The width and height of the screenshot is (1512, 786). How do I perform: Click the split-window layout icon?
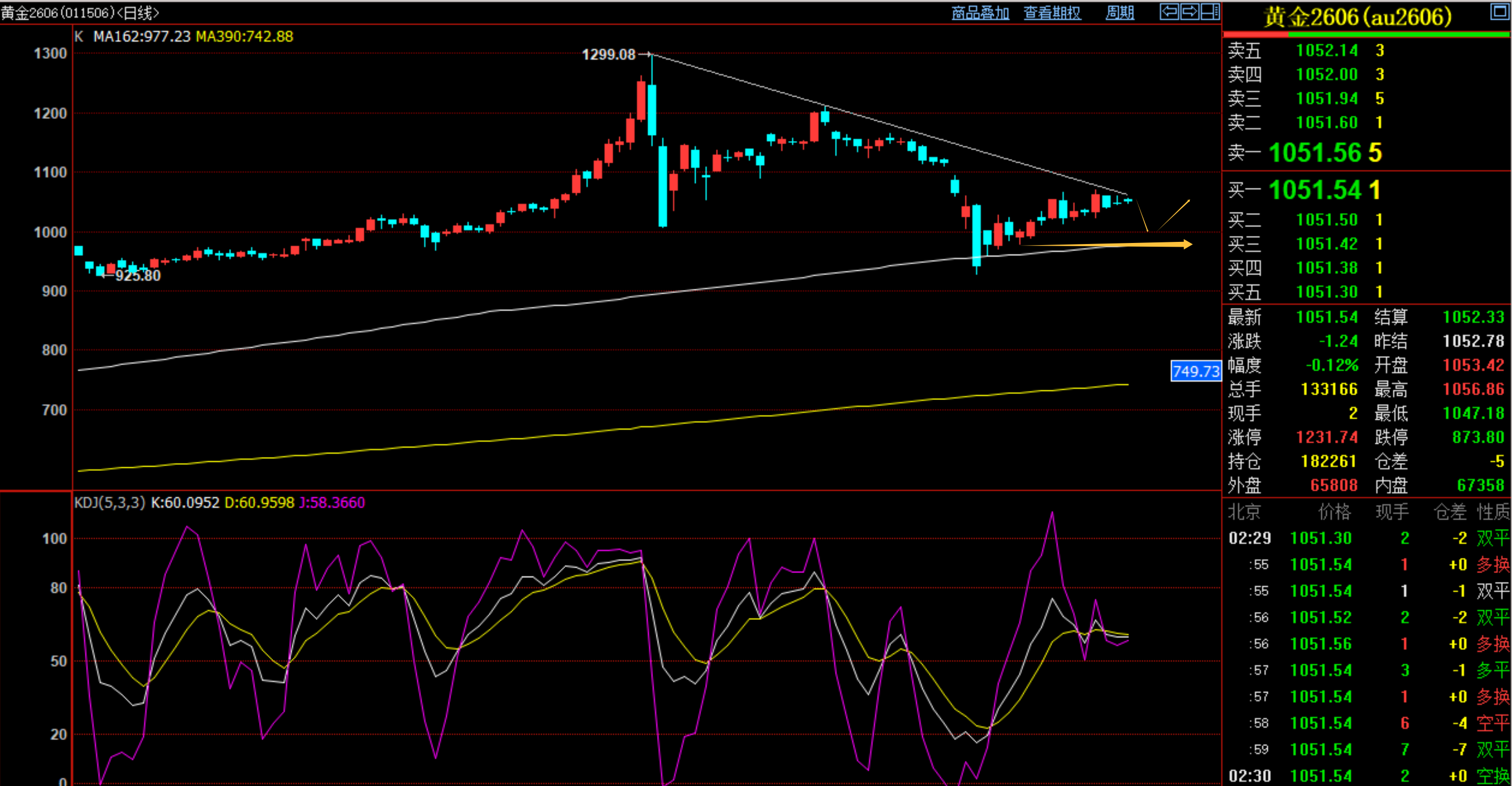(x=1210, y=12)
